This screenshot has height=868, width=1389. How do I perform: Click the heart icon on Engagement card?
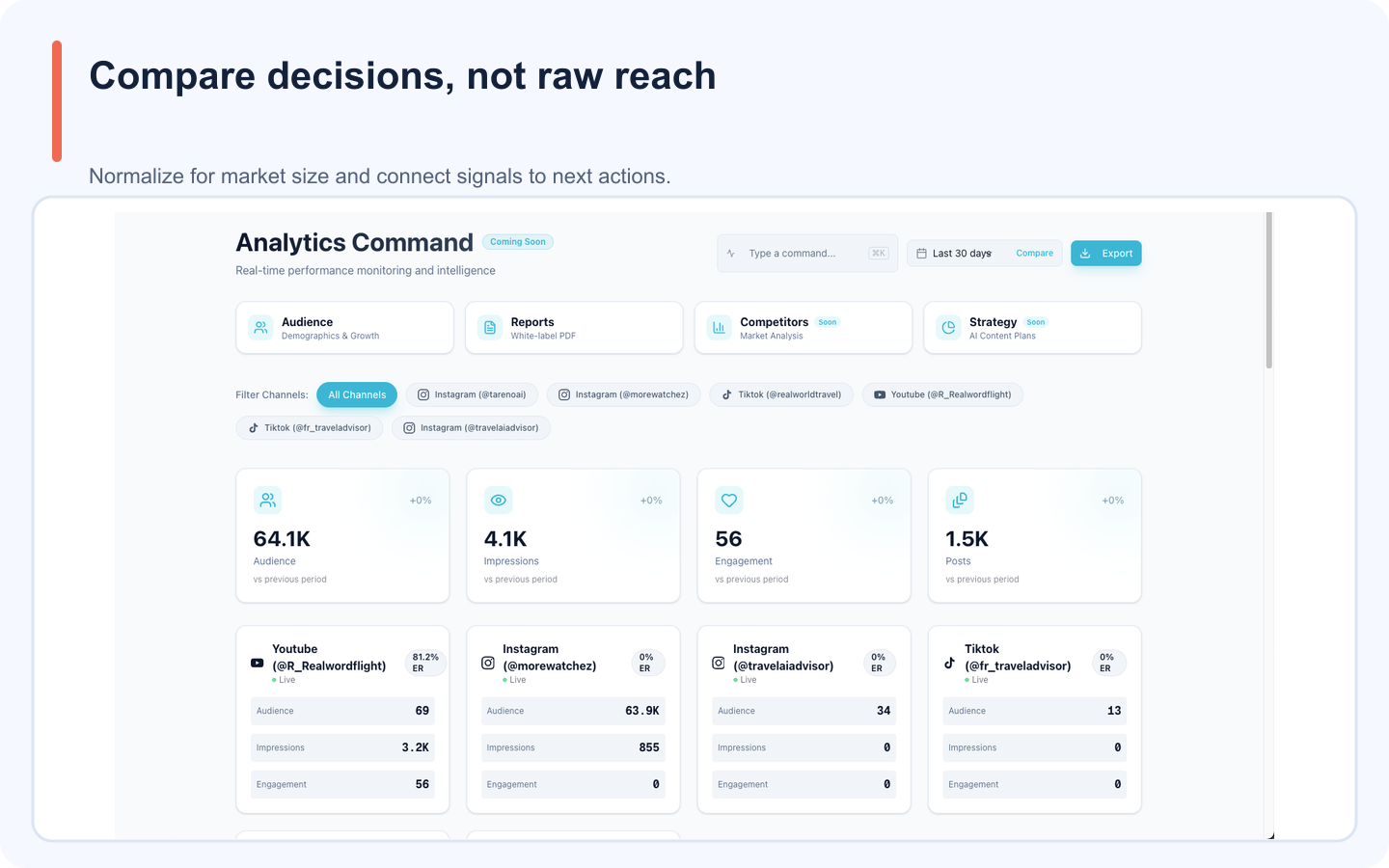tap(729, 501)
